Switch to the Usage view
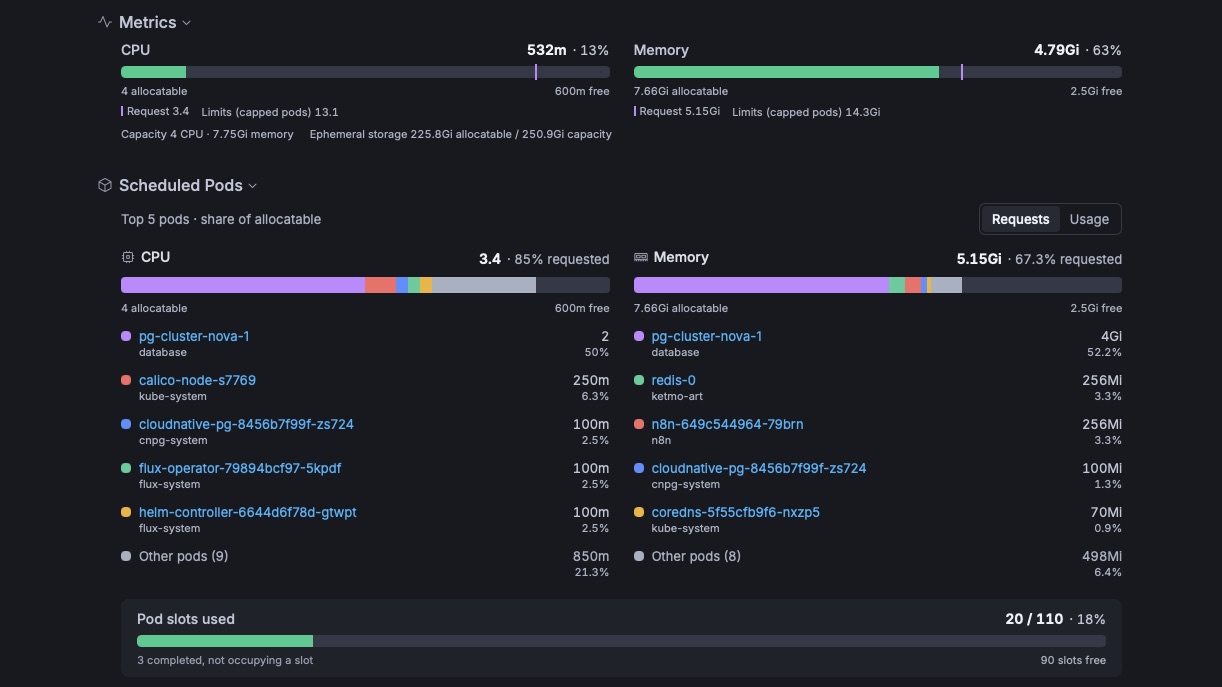The width and height of the screenshot is (1222, 687). tap(1089, 219)
